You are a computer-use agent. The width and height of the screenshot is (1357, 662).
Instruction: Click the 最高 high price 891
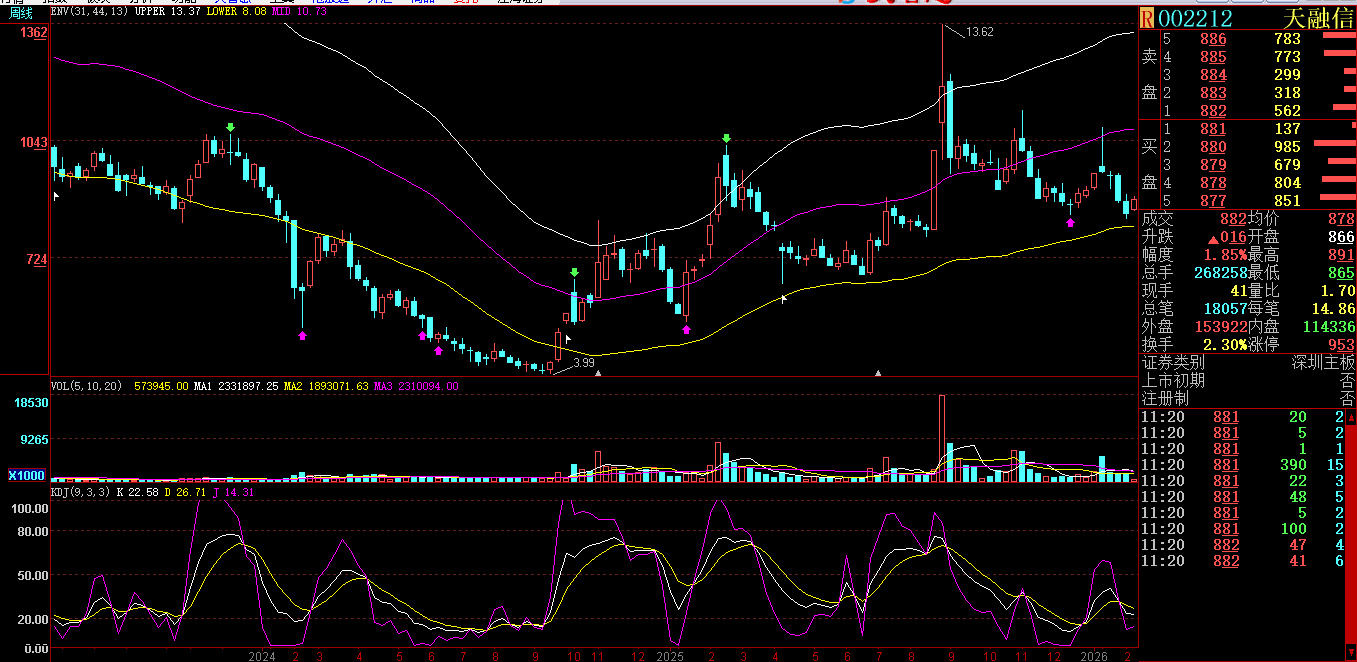click(1341, 255)
